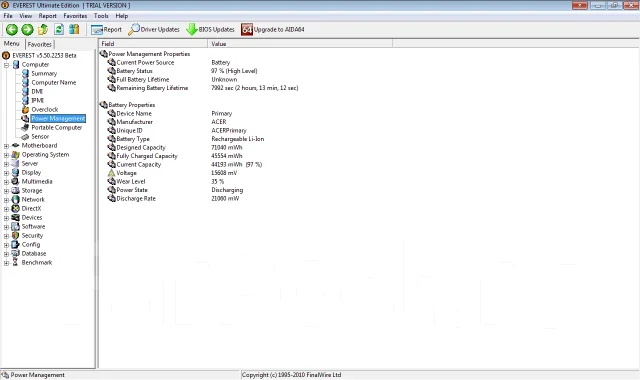
Task: Click the Software tree icon
Action: point(16,227)
